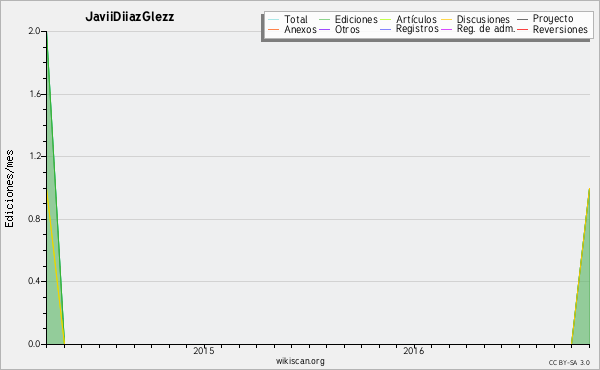Viewport: 600px width, 370px height.
Task: Click the Reversiones legend label
Action: (x=560, y=29)
